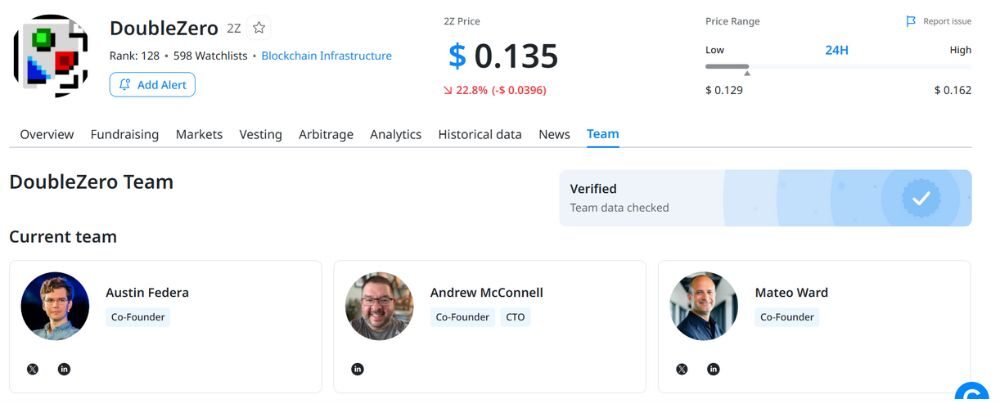This screenshot has width=1000, height=402.
Task: Switch to the Overview tab
Action: pos(47,134)
